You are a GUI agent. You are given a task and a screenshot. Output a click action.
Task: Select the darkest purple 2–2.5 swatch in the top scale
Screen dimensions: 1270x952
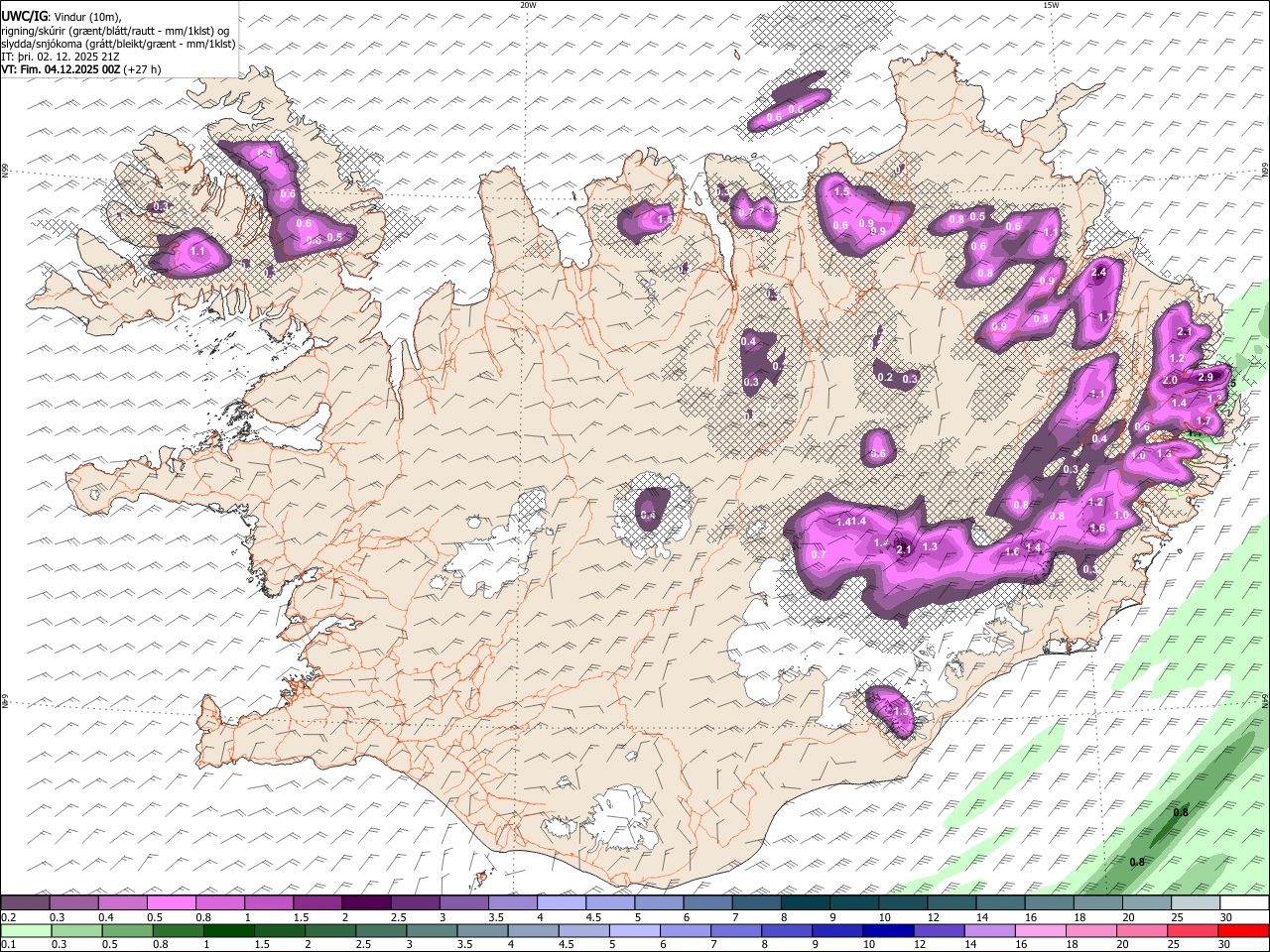coord(366,902)
